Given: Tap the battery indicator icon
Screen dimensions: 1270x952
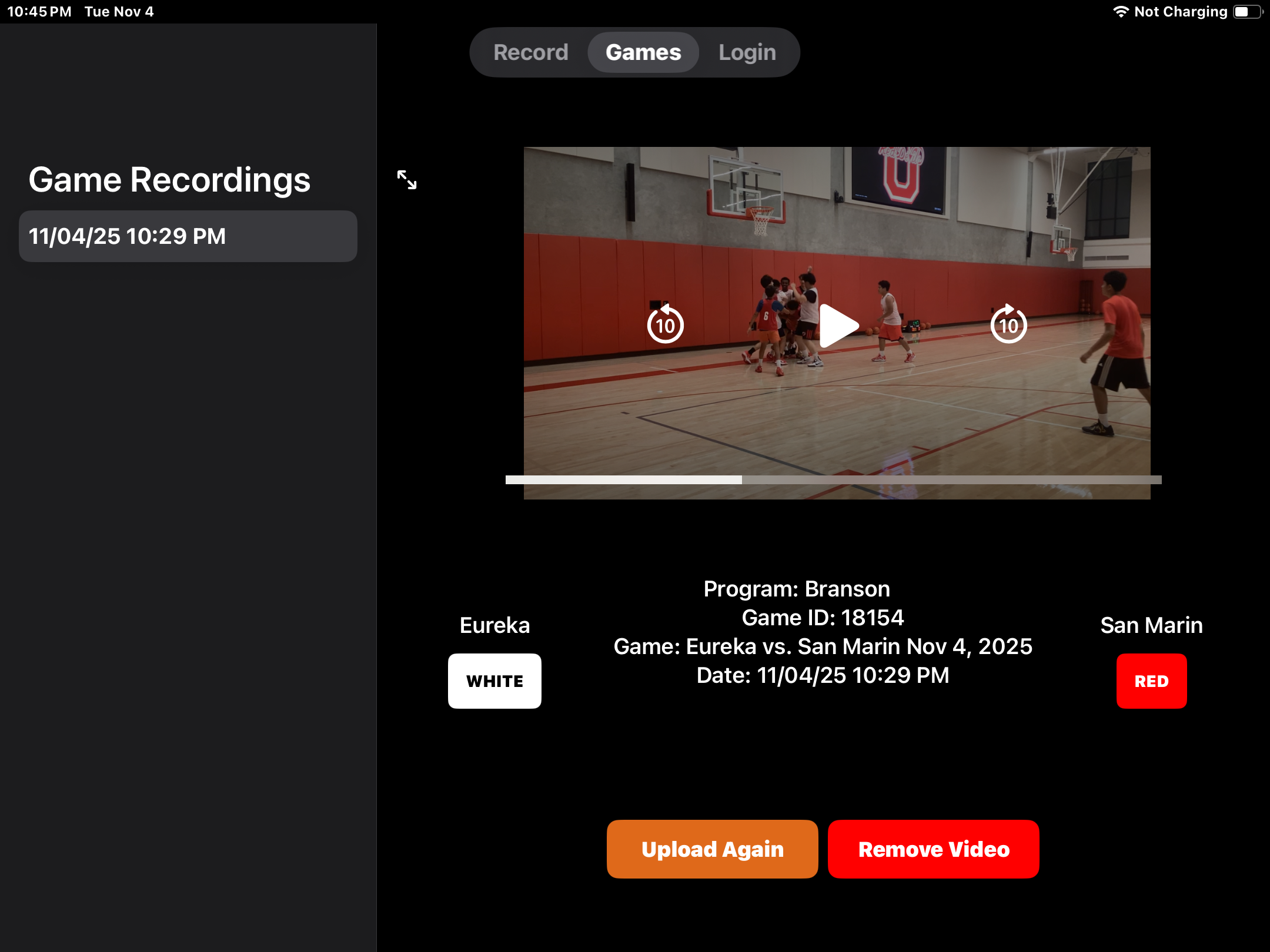Looking at the screenshot, I should (x=1248, y=12).
